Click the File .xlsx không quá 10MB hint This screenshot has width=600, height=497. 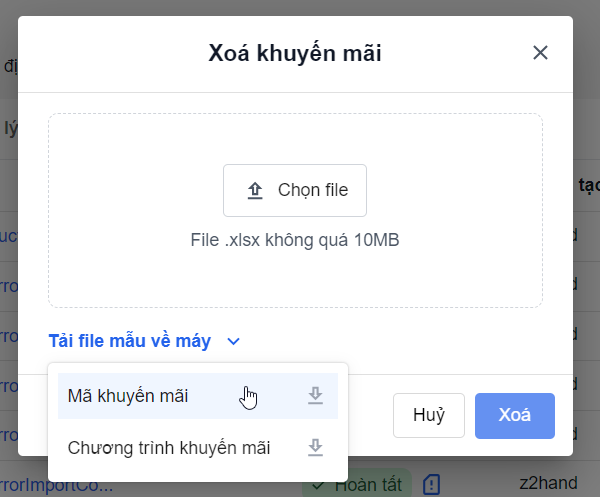[295, 241]
